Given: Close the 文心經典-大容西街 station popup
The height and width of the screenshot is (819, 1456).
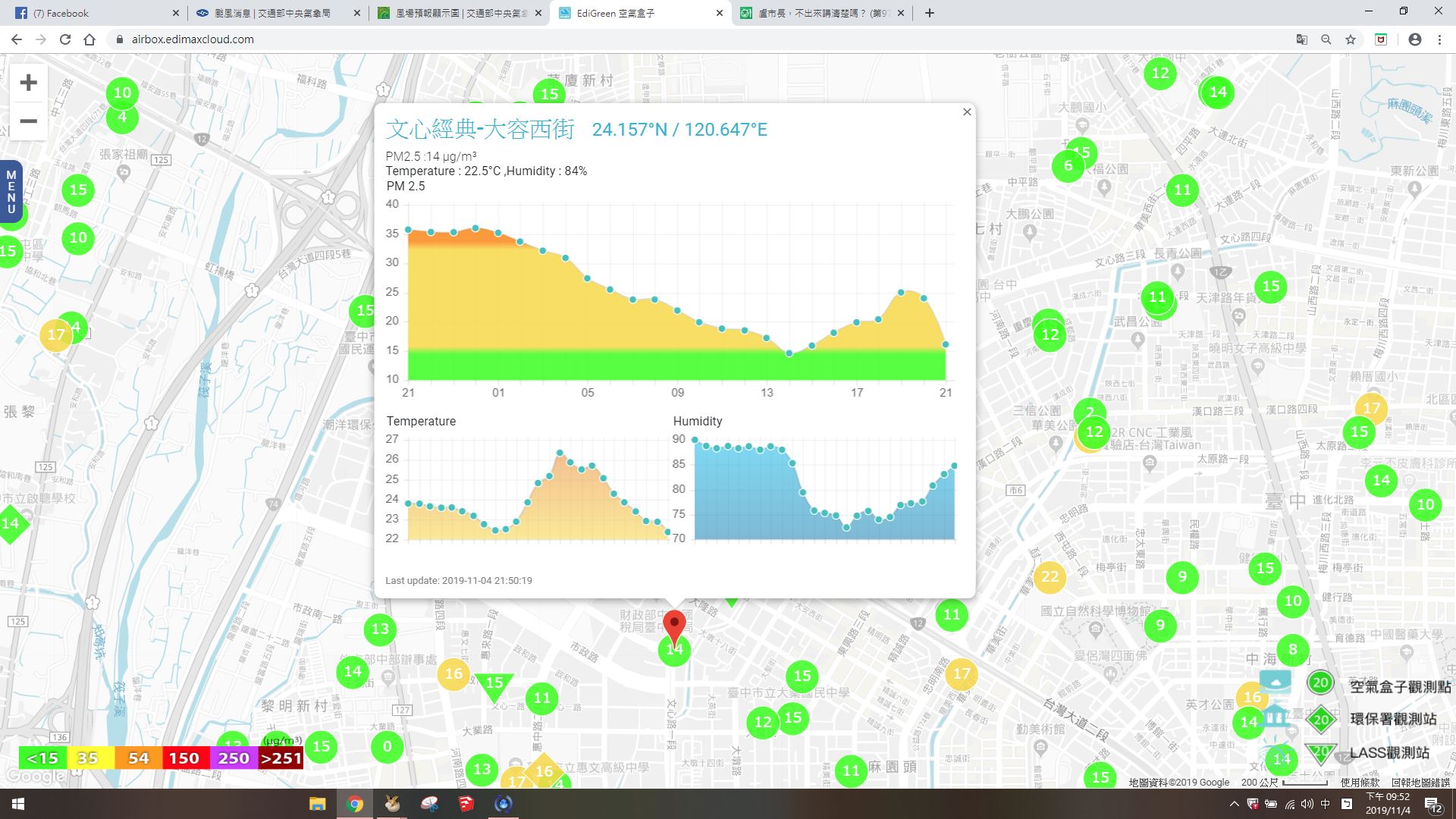Looking at the screenshot, I should pyautogui.click(x=966, y=112).
